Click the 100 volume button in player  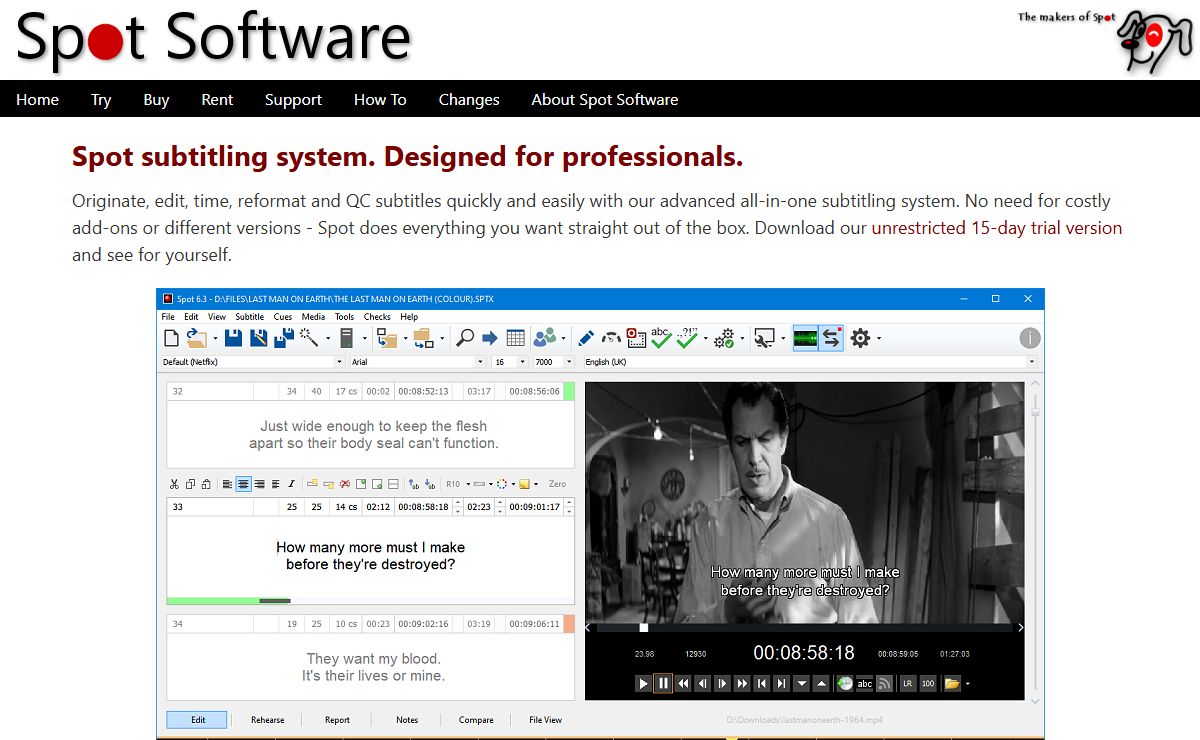(x=928, y=684)
